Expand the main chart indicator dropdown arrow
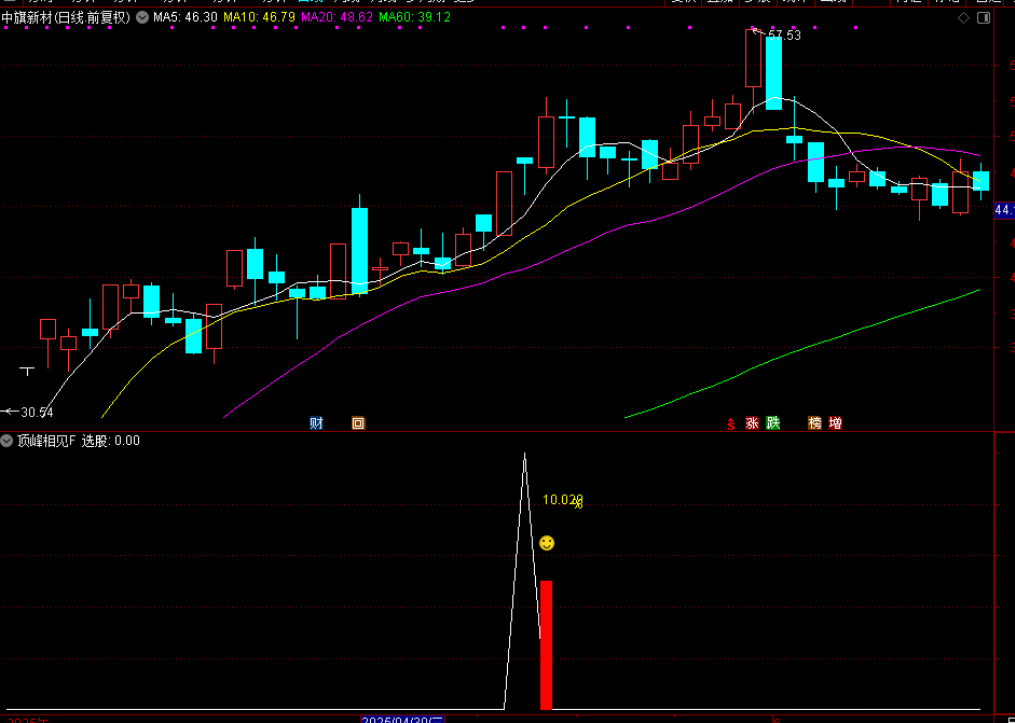Image resolution: width=1015 pixels, height=723 pixels. [x=141, y=17]
